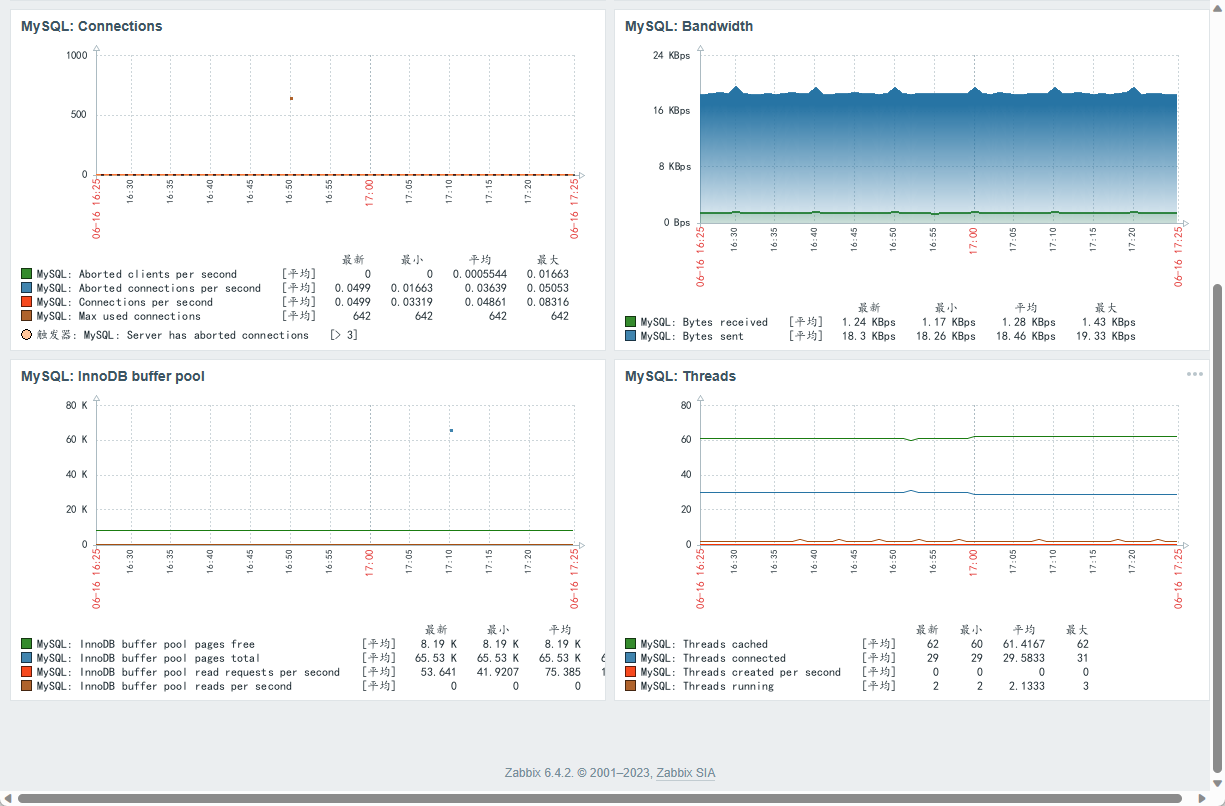Click the MySQL: Threads cached legend label
The image size is (1225, 806).
[x=705, y=644]
